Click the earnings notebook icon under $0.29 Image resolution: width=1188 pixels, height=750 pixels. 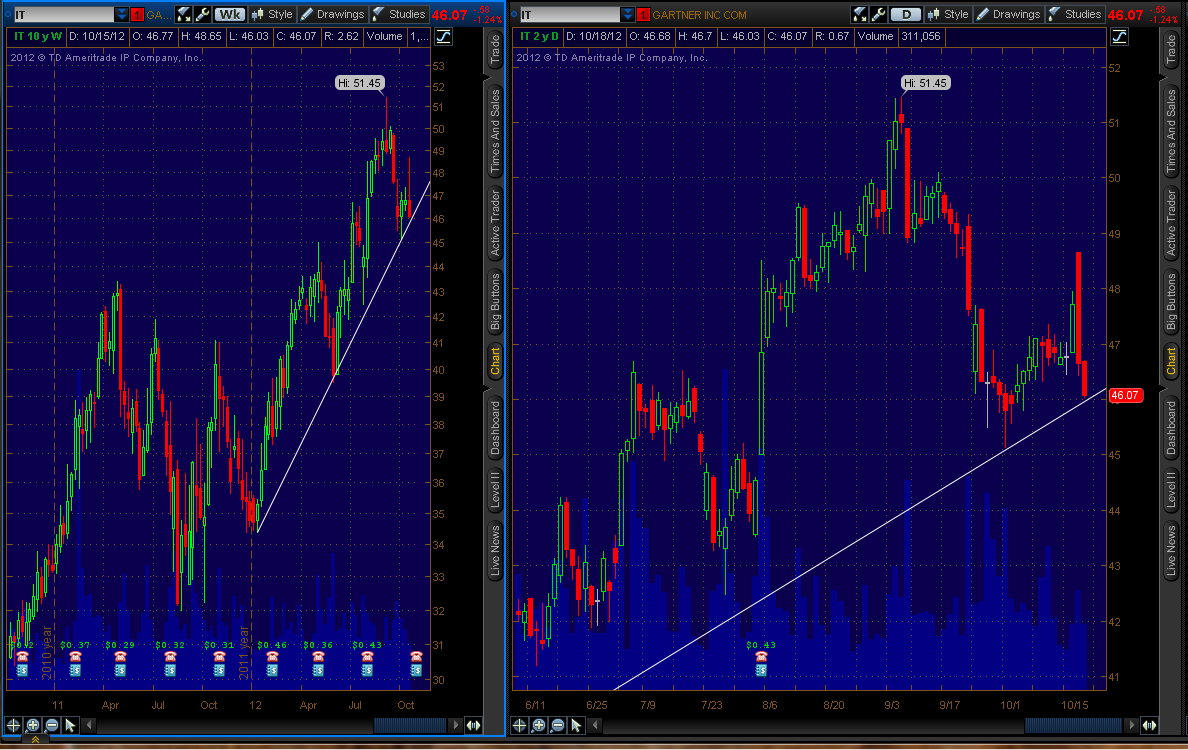(120, 670)
